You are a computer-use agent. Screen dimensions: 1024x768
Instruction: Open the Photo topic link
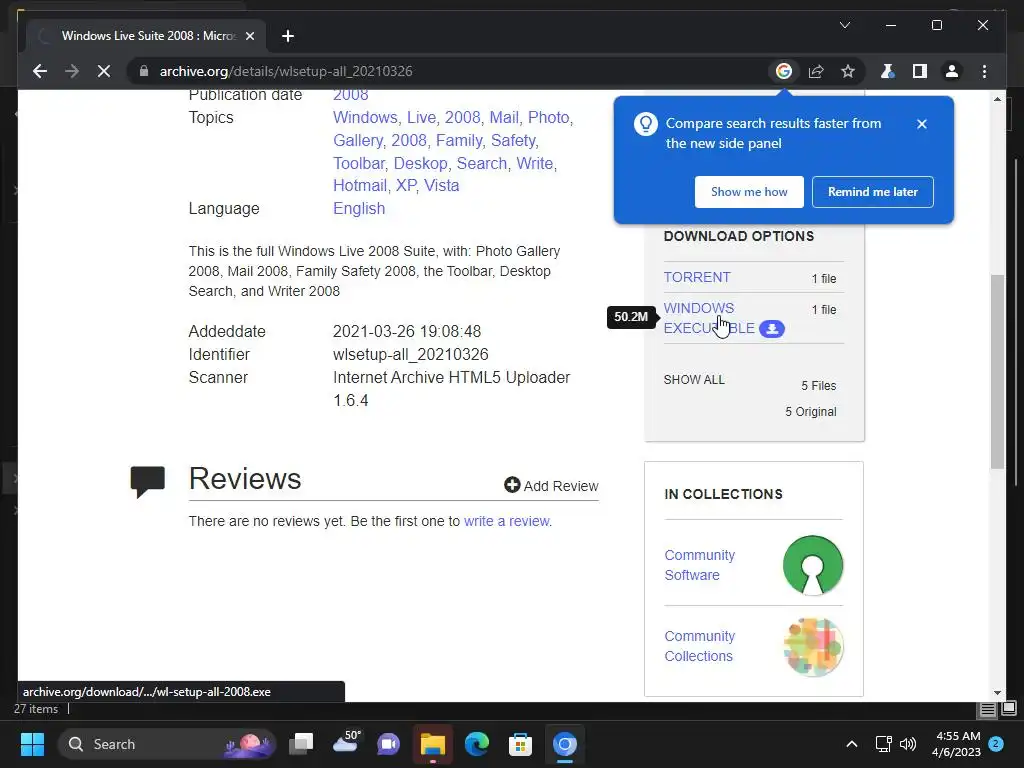click(548, 118)
